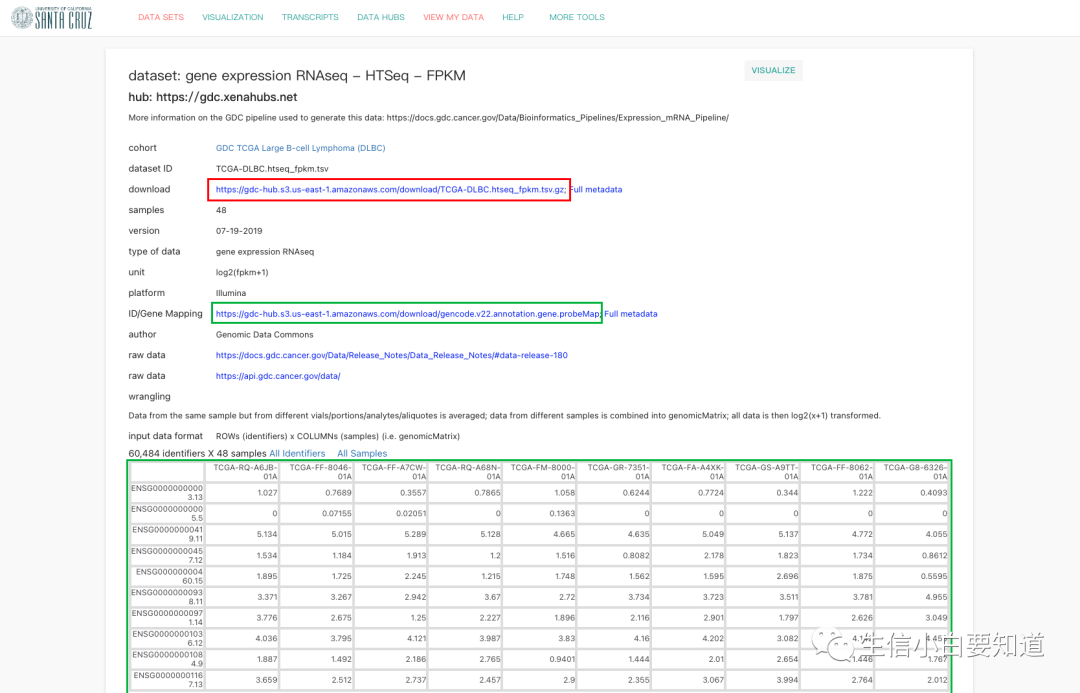Click the TCGA-RQ-A6JB-01A column header

pyautogui.click(x=242, y=472)
